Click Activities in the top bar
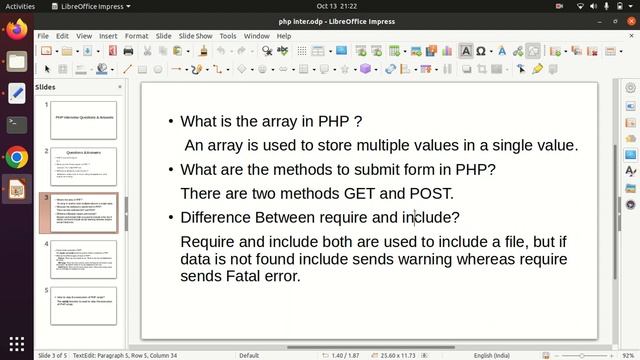Image resolution: width=640 pixels, height=360 pixels. pos(20,6)
